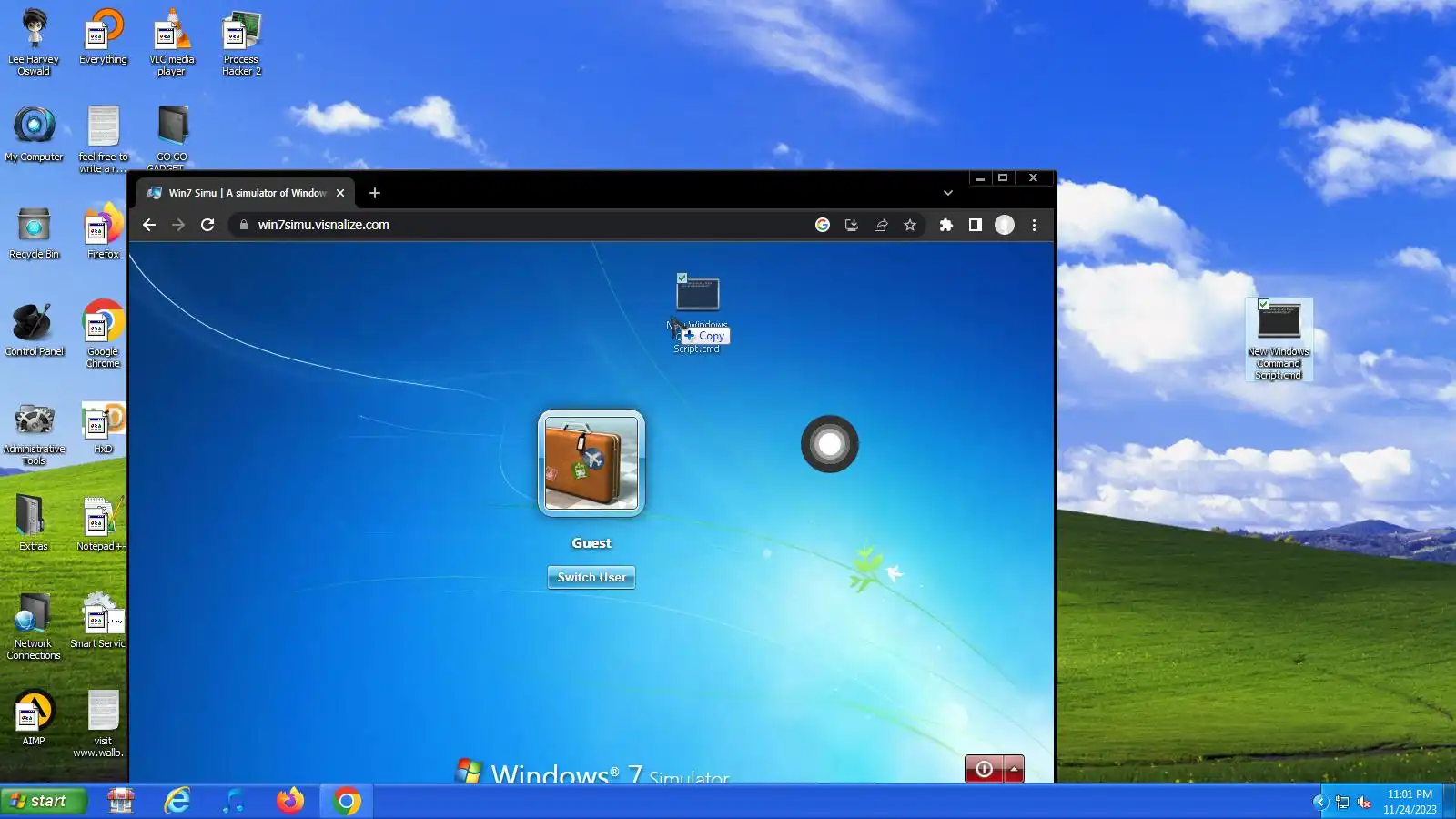The image size is (1456, 819).
Task: Click the Chrome taskbar button
Action: click(x=347, y=801)
